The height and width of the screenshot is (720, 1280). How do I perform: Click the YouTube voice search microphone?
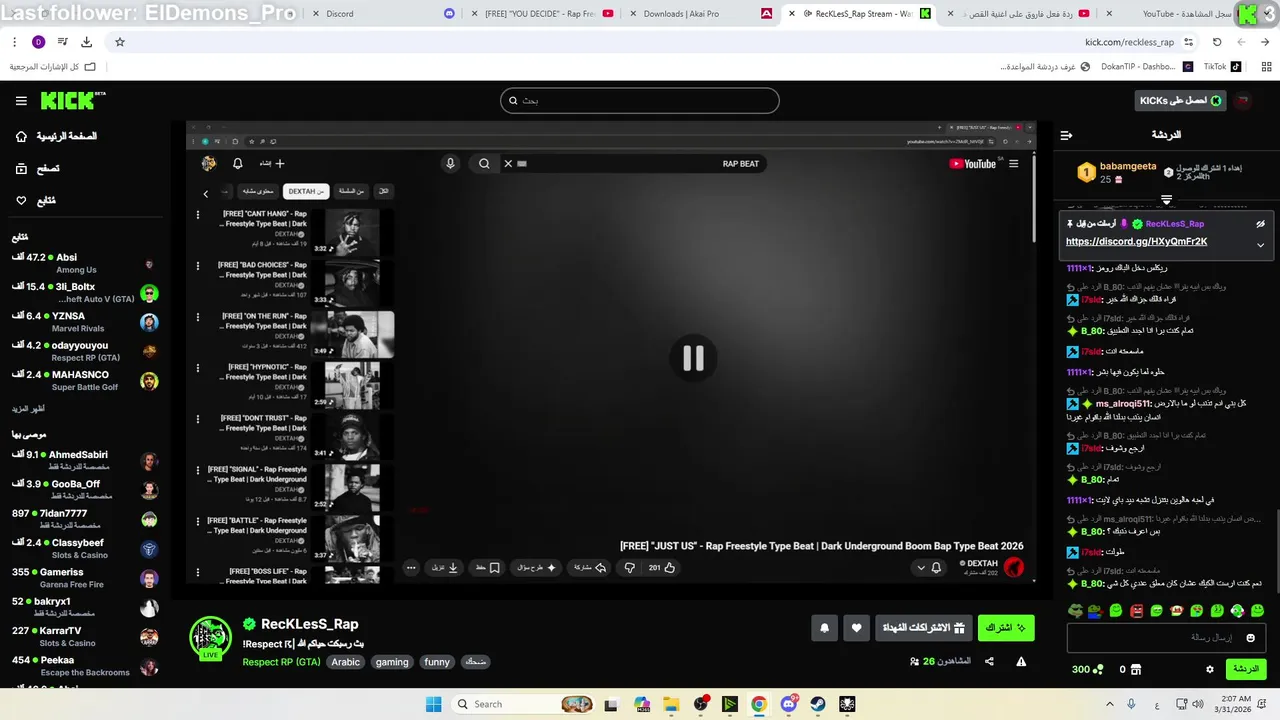[450, 164]
